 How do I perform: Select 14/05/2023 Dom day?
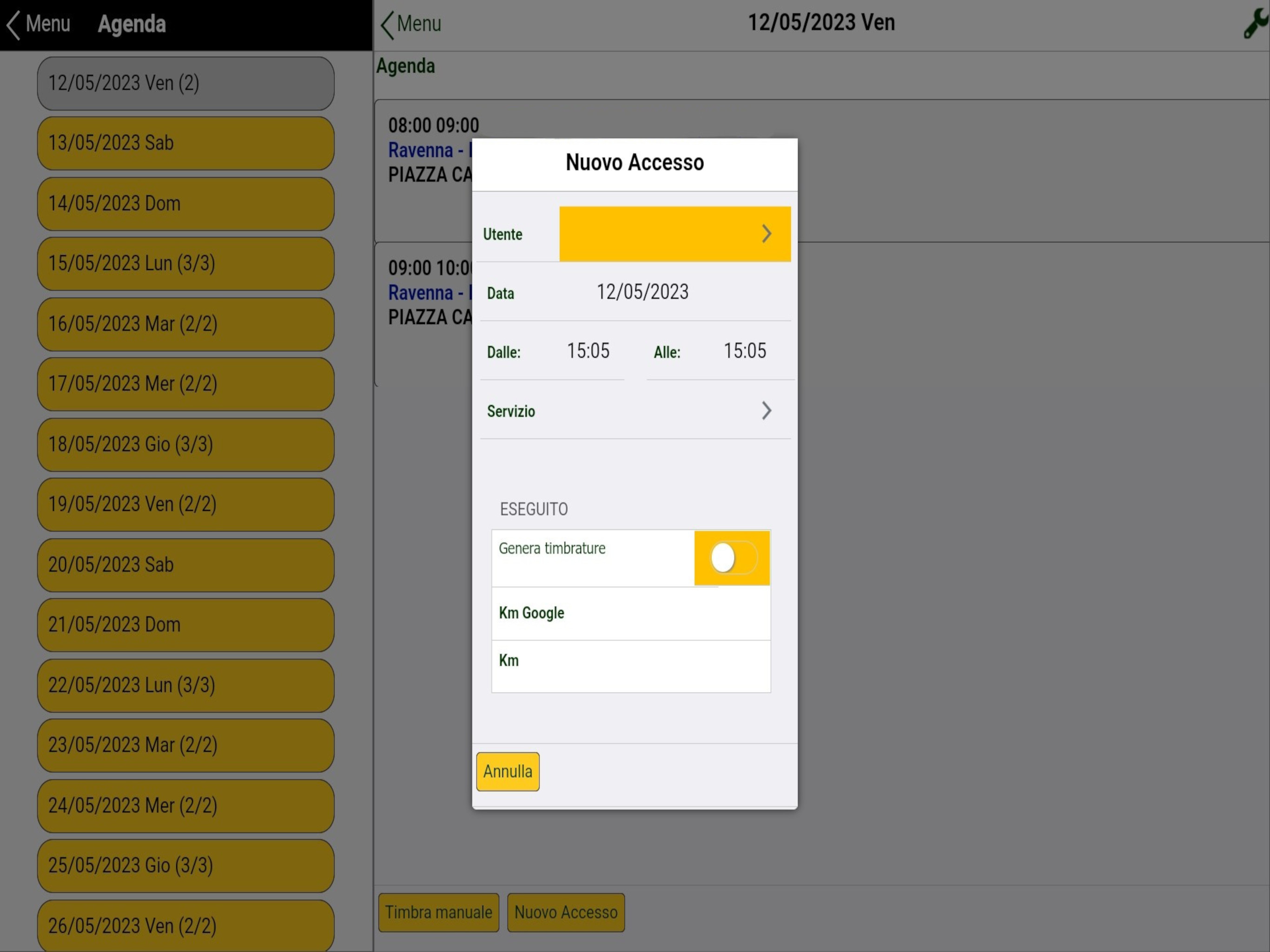pyautogui.click(x=185, y=204)
